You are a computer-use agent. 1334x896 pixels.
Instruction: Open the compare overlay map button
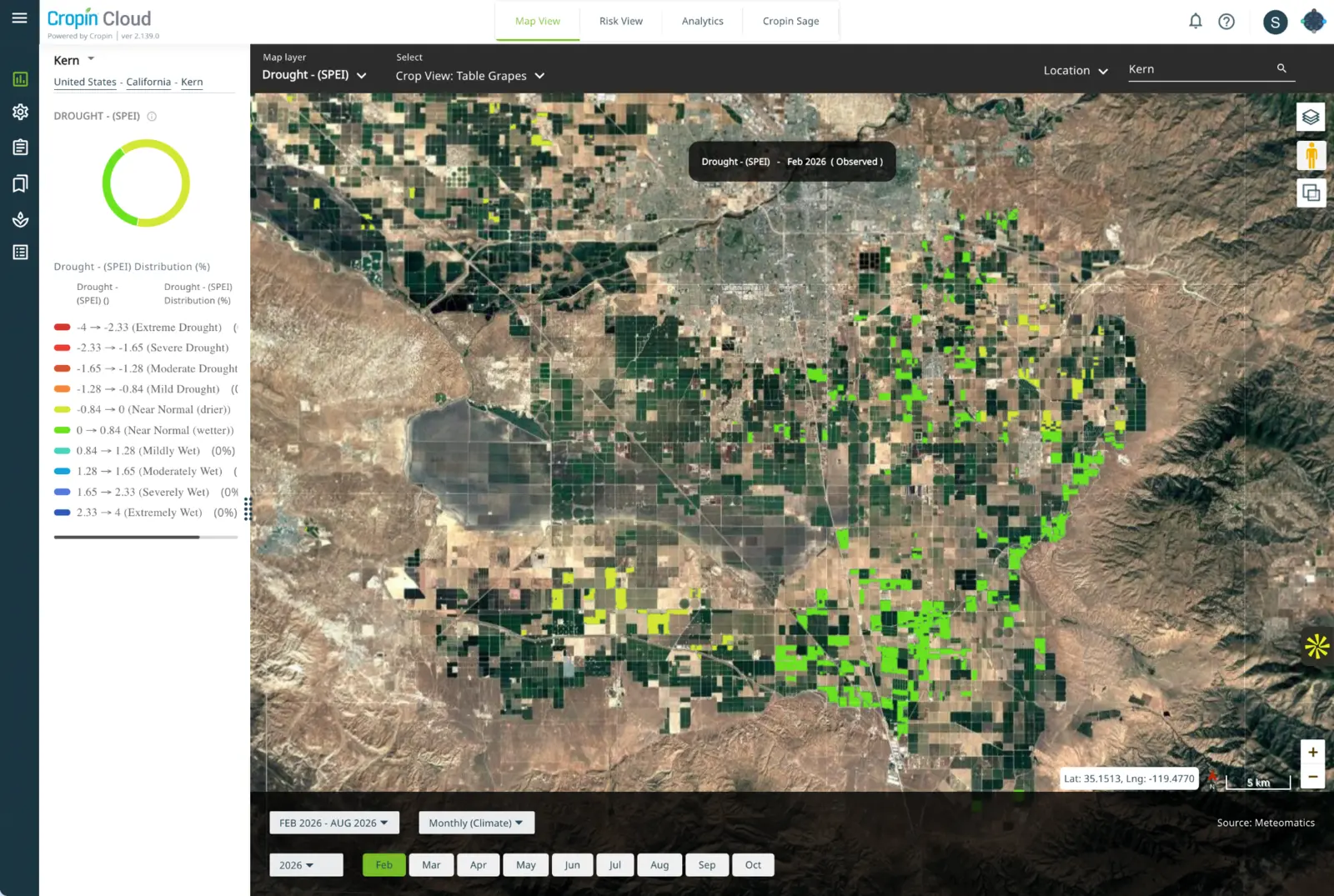[1311, 193]
